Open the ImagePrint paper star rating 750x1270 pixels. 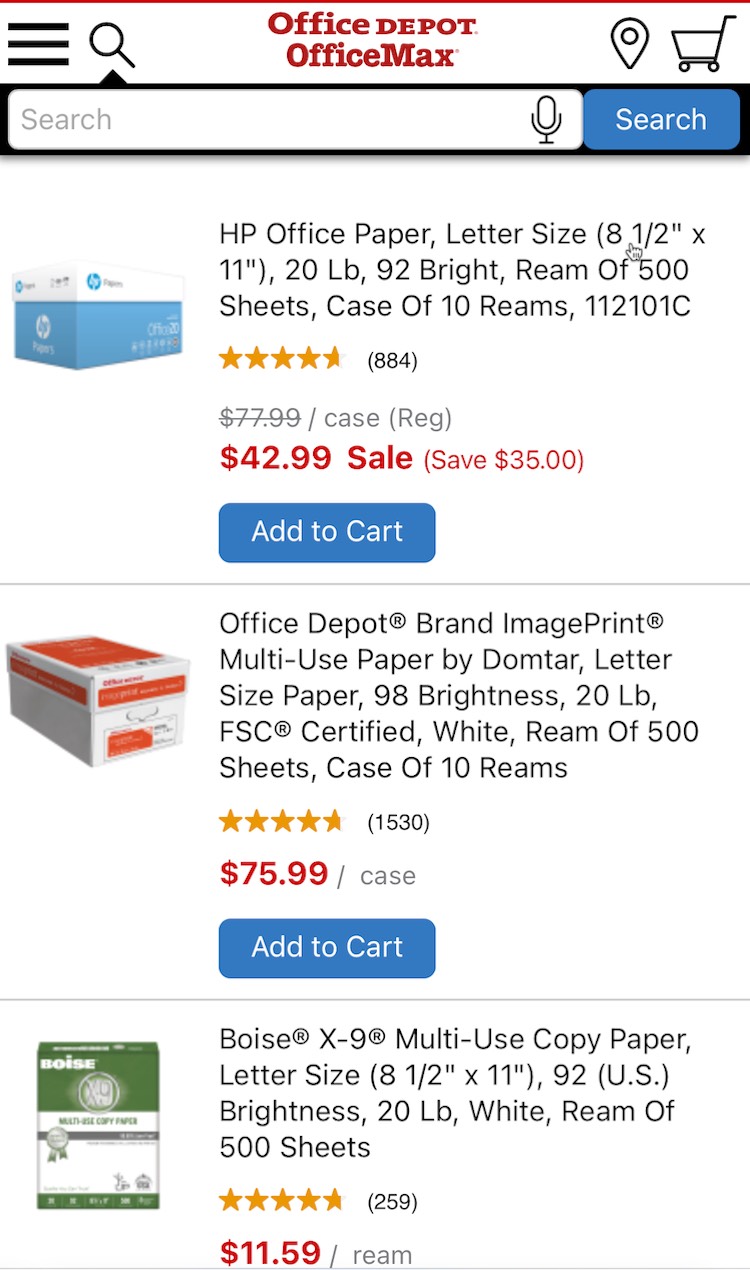(x=281, y=822)
